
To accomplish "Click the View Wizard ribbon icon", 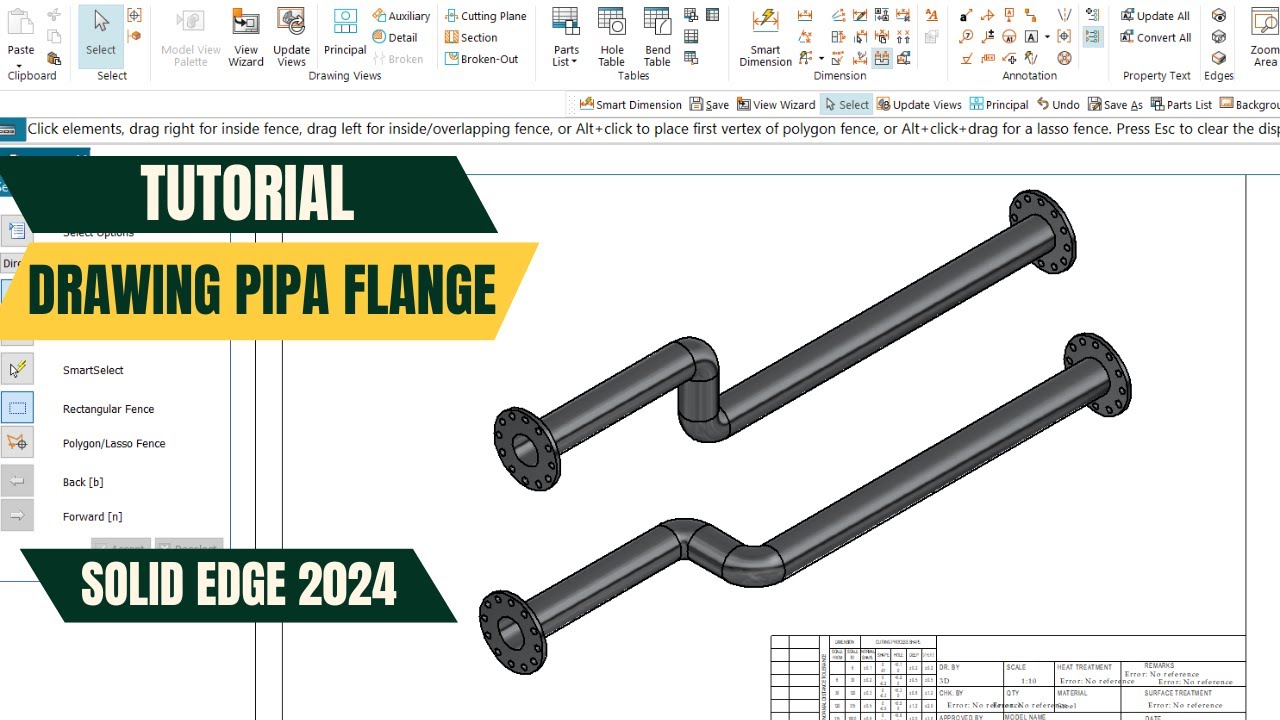I will point(245,38).
